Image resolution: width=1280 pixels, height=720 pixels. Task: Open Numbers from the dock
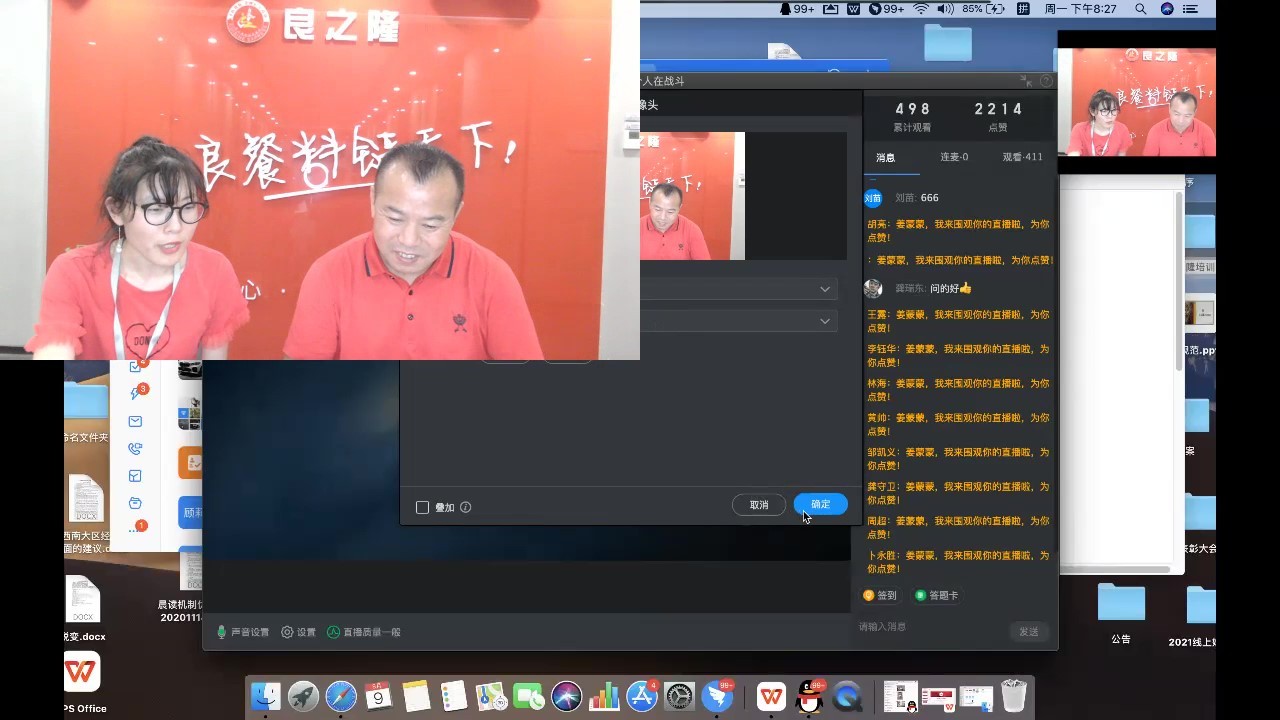click(604, 696)
